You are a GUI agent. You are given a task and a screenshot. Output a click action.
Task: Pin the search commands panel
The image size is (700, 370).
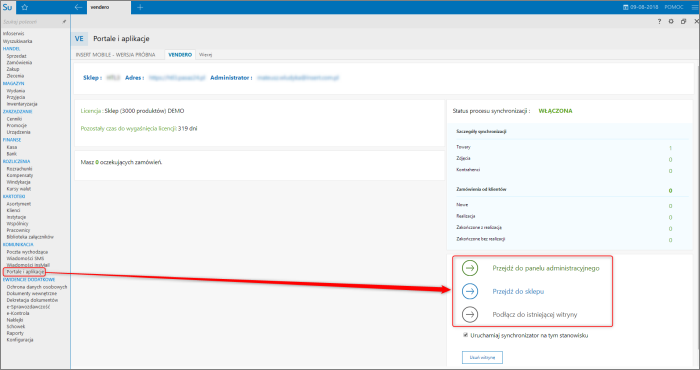coord(64,21)
